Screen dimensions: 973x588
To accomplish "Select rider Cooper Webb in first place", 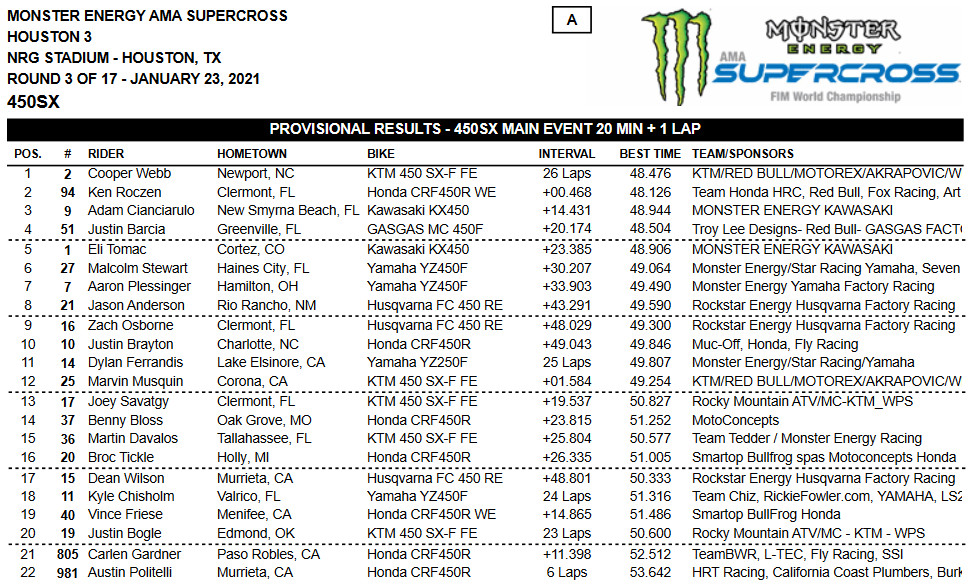I will coord(129,174).
